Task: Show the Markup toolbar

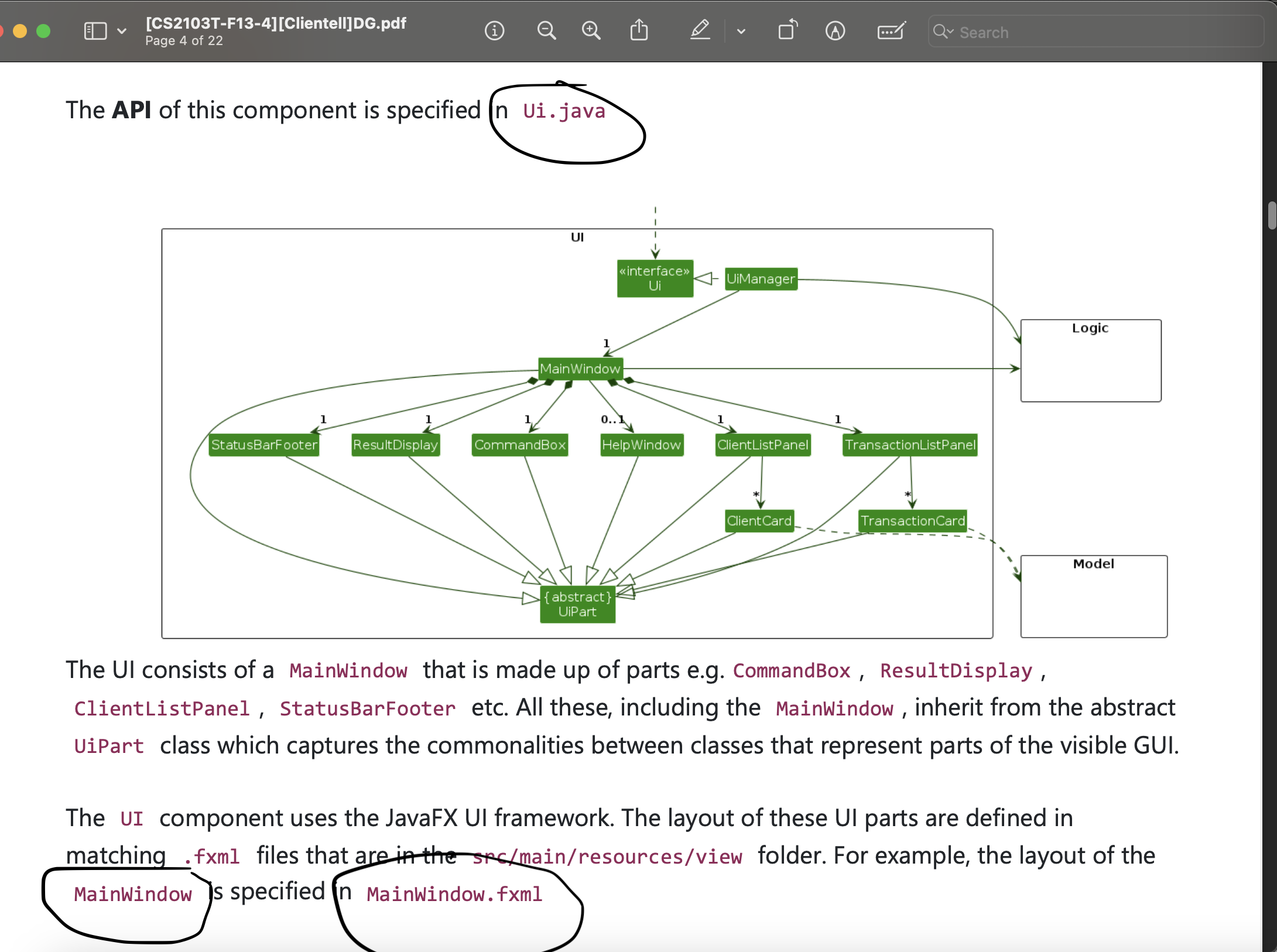Action: coord(835,30)
